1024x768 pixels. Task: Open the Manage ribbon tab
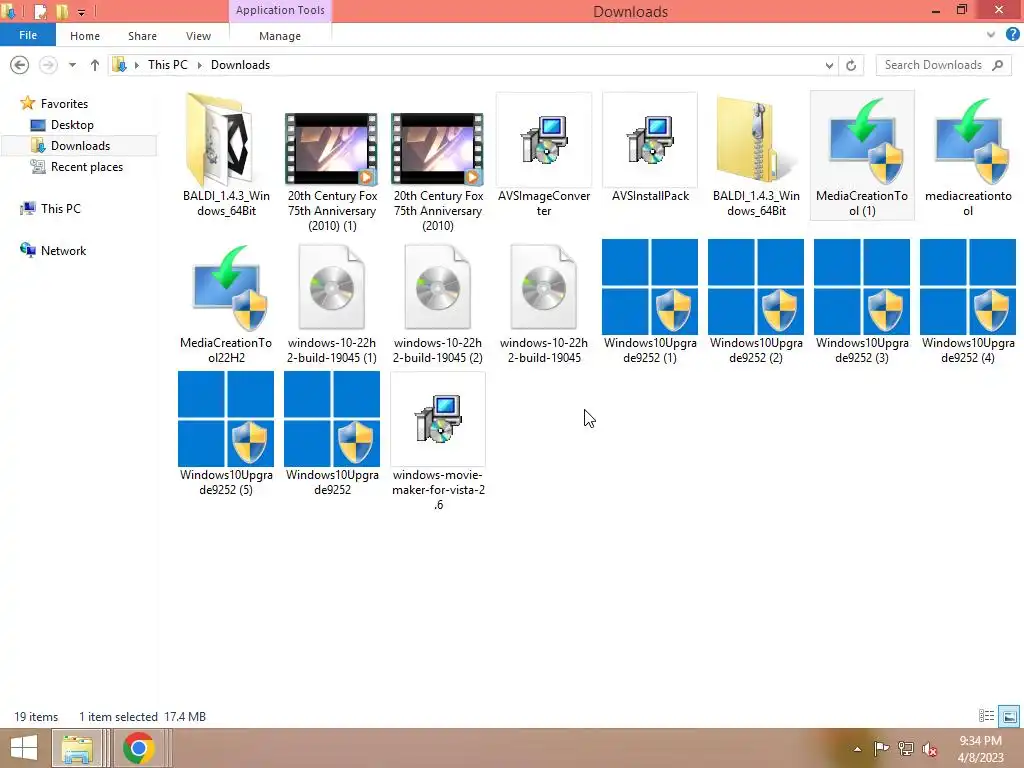point(280,36)
